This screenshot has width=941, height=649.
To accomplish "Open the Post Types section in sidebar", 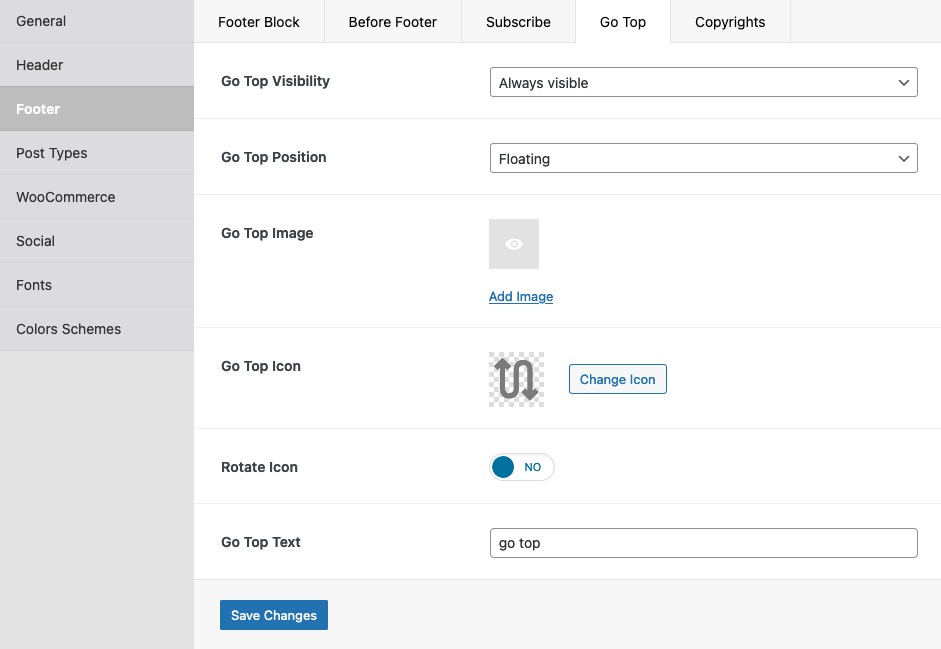I will 97,153.
